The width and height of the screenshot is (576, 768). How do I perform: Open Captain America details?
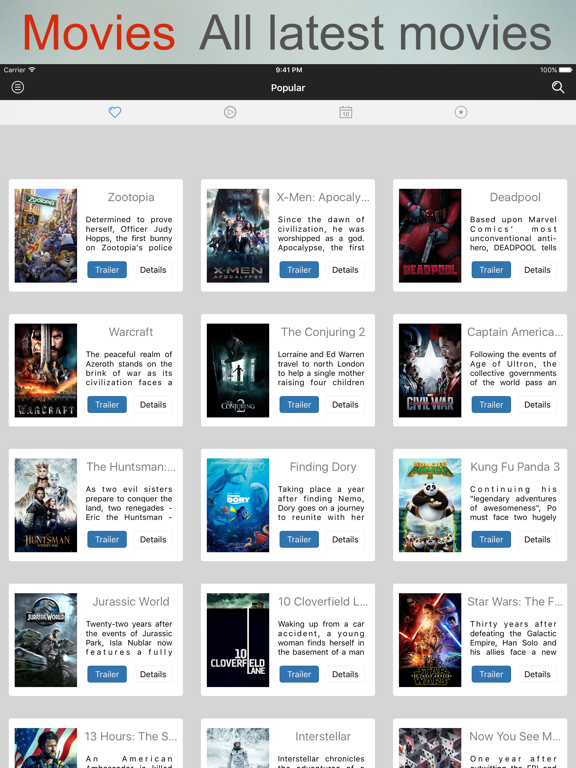point(537,405)
